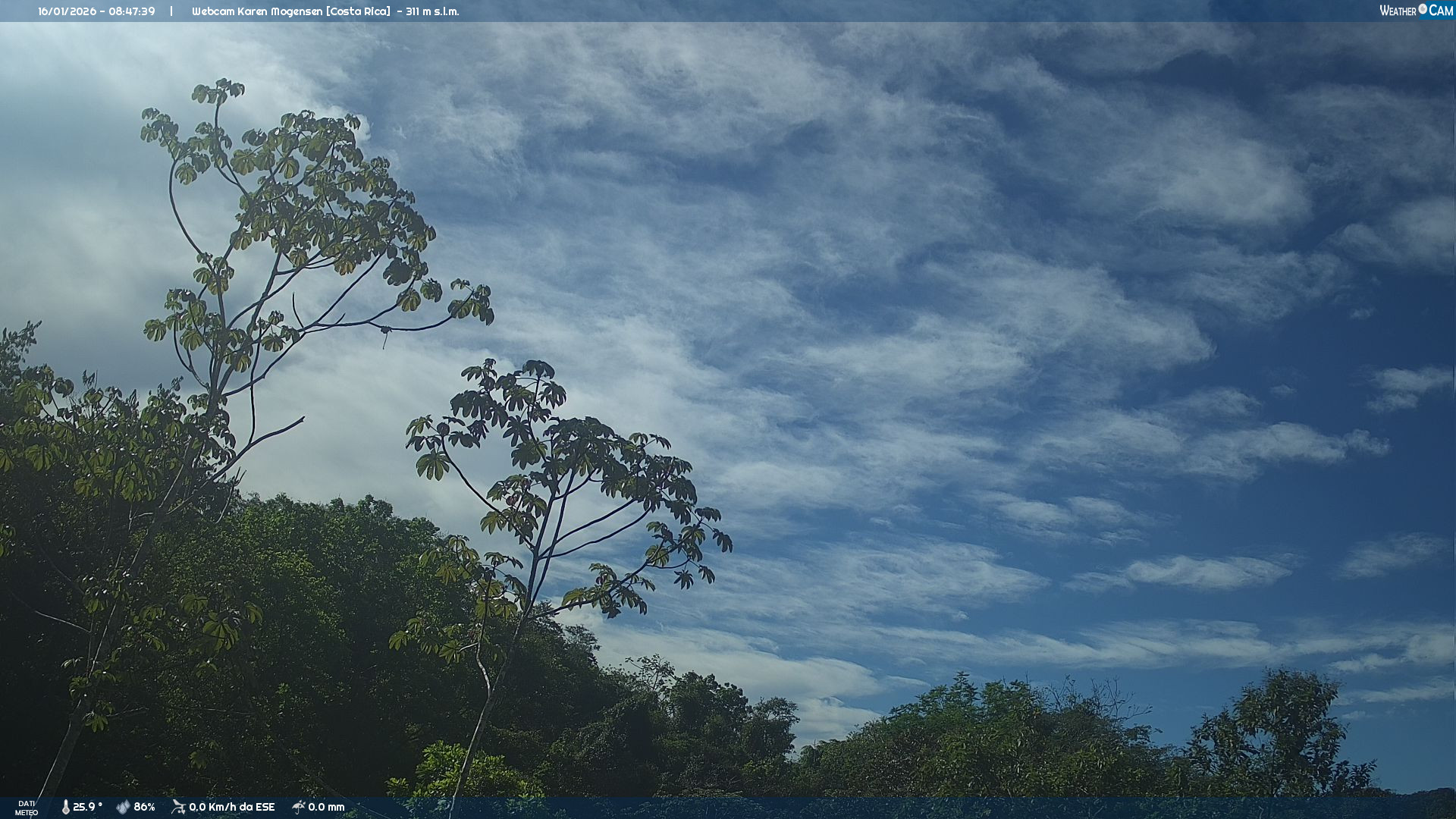Click the 0.0 mm rainfall value
Viewport: 1456px width, 819px height.
tap(326, 807)
